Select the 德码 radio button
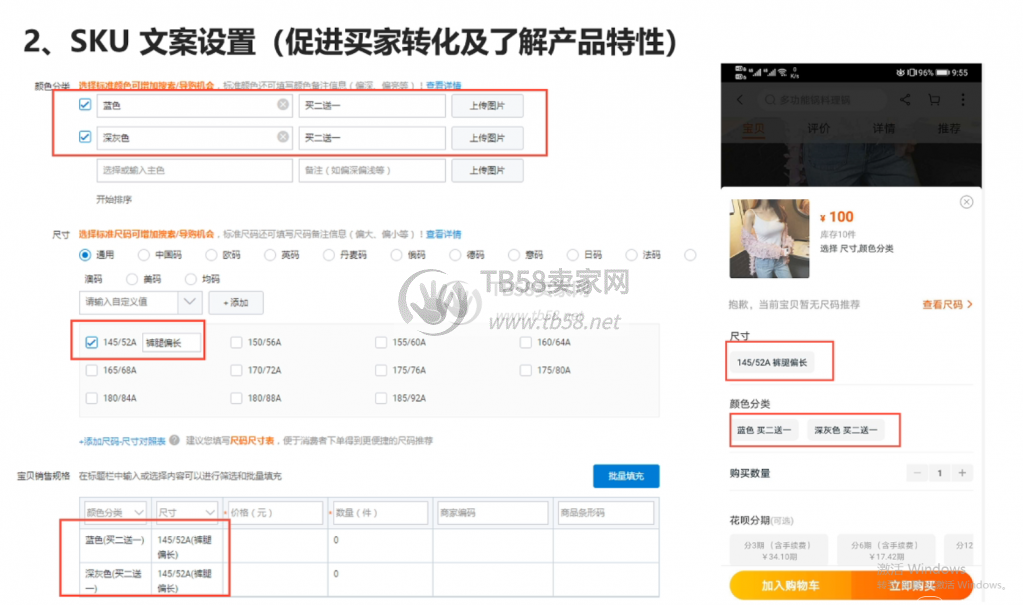Viewport: 1023px width, 605px height. pos(455,255)
